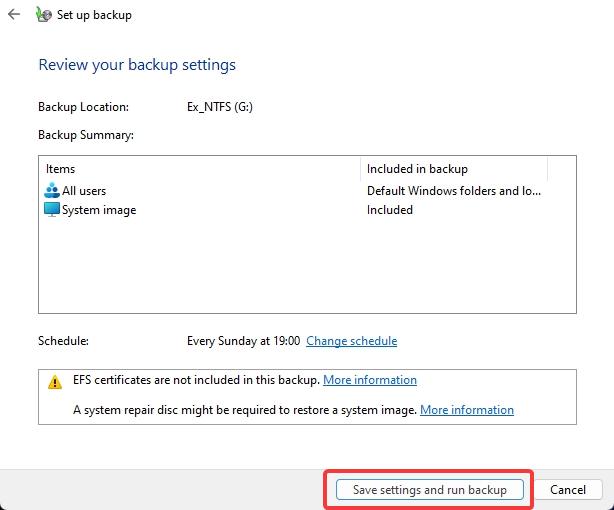614x510 pixels.
Task: Click the Every Sunday at 19:00 text
Action: click(244, 341)
